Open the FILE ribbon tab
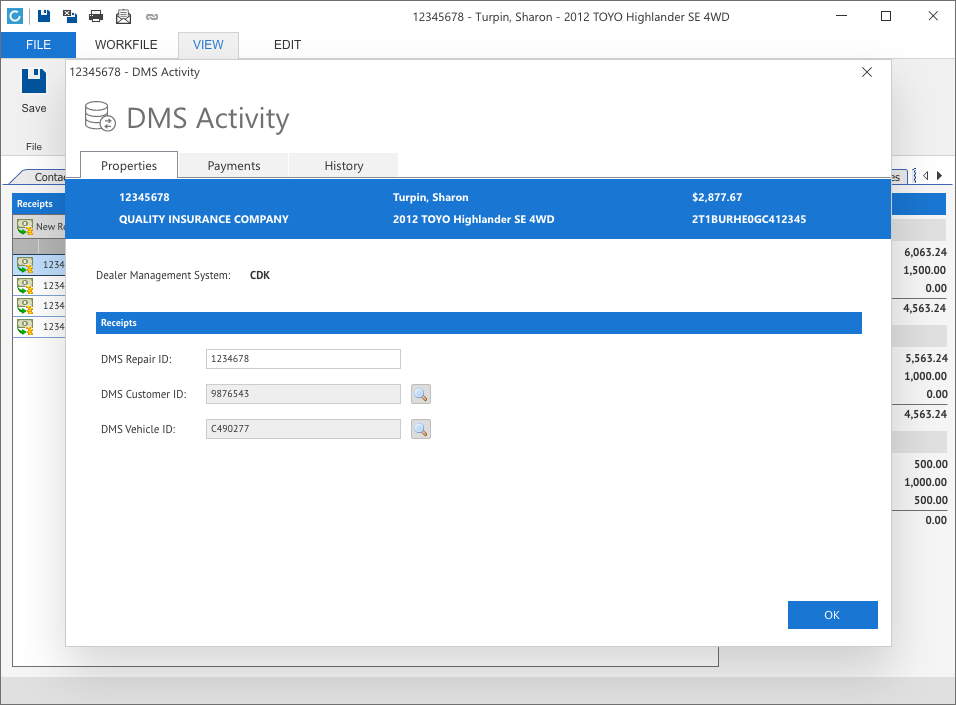This screenshot has height=705, width=956. (38, 45)
